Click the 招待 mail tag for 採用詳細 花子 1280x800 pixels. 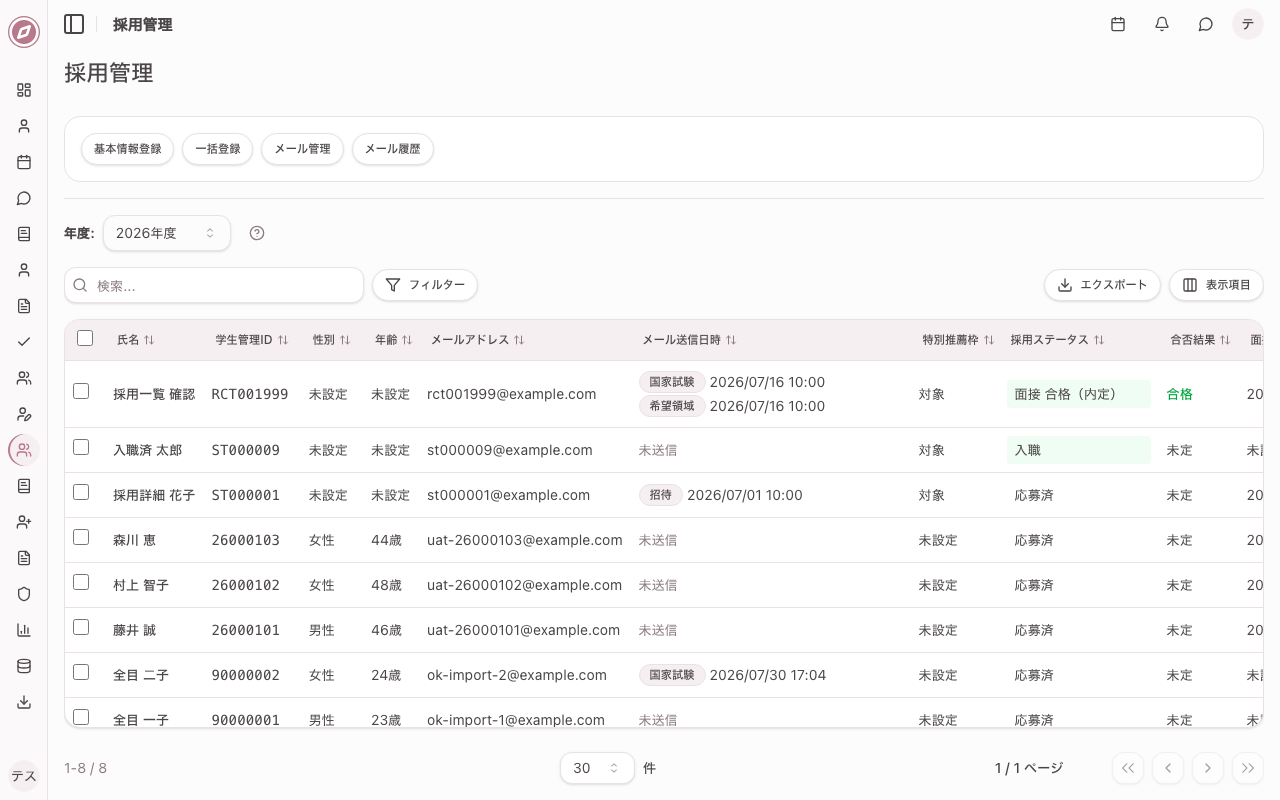click(x=661, y=495)
